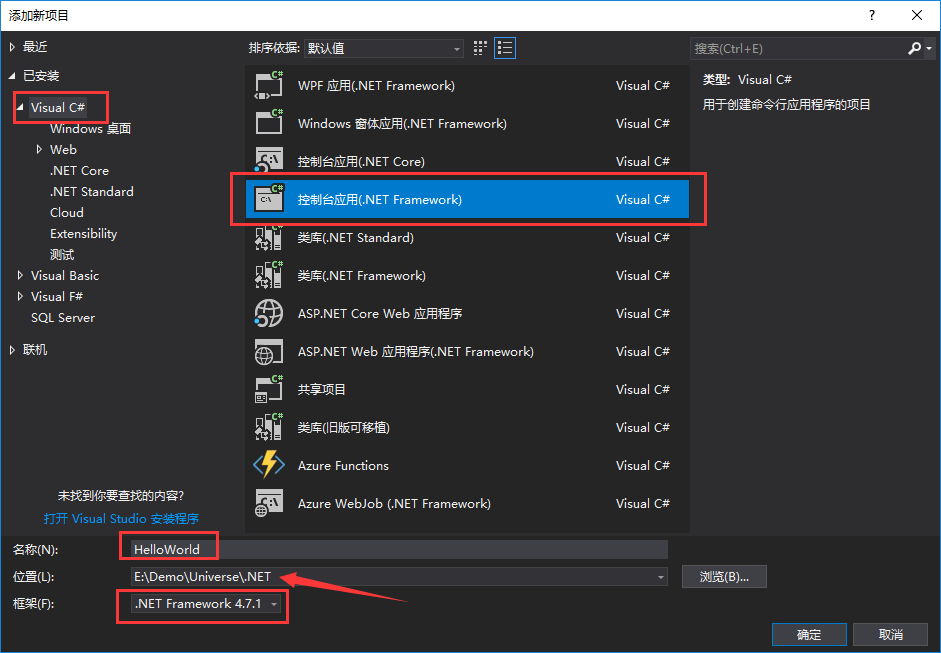The height and width of the screenshot is (653, 941).
Task: Click the search magnifier icon
Action: 914,48
